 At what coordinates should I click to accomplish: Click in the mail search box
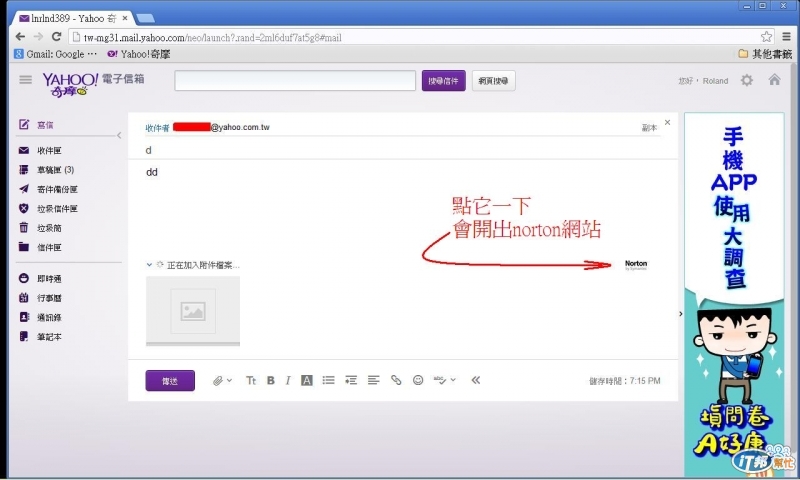click(x=295, y=81)
